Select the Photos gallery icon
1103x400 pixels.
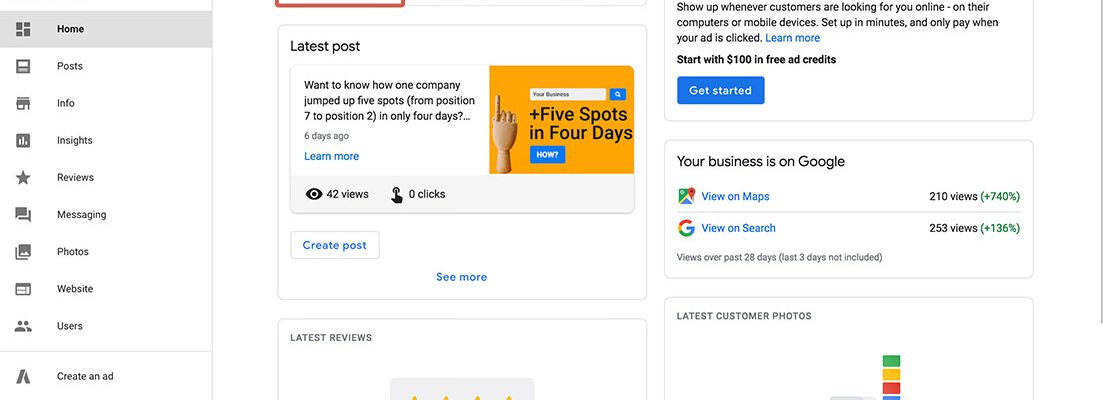(23, 252)
